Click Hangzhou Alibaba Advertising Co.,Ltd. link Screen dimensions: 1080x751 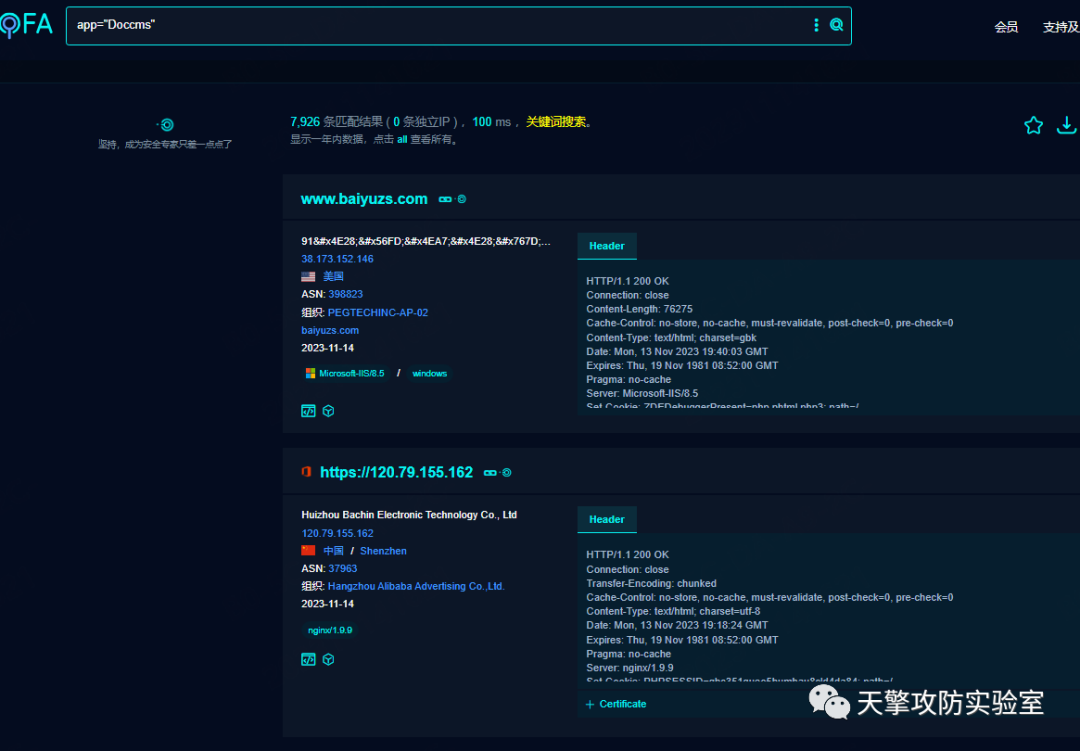416,586
